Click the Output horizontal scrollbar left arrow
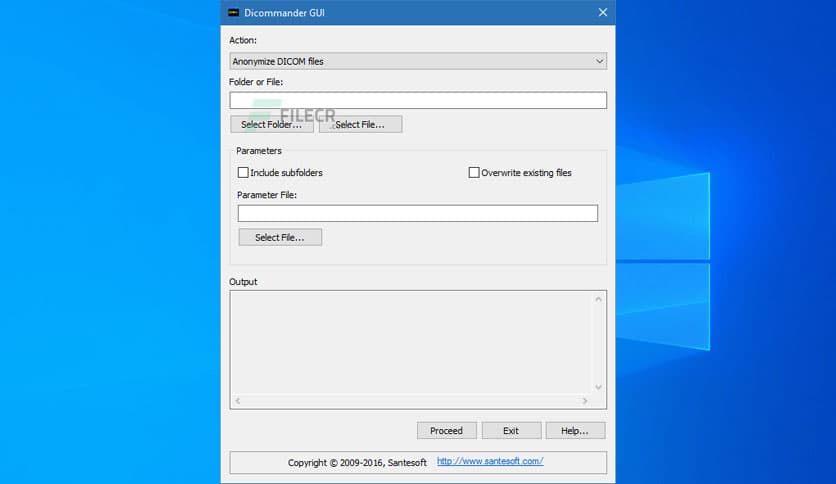 tap(238, 401)
